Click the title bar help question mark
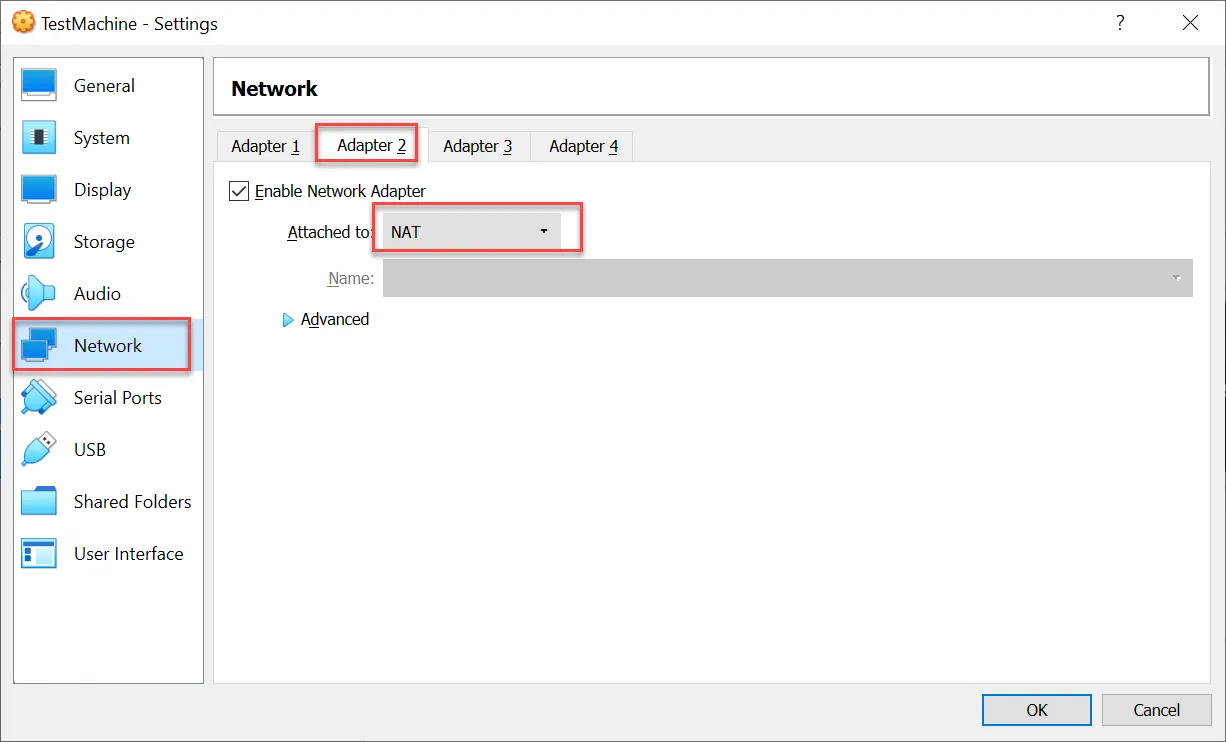The height and width of the screenshot is (742, 1226). coord(1120,22)
